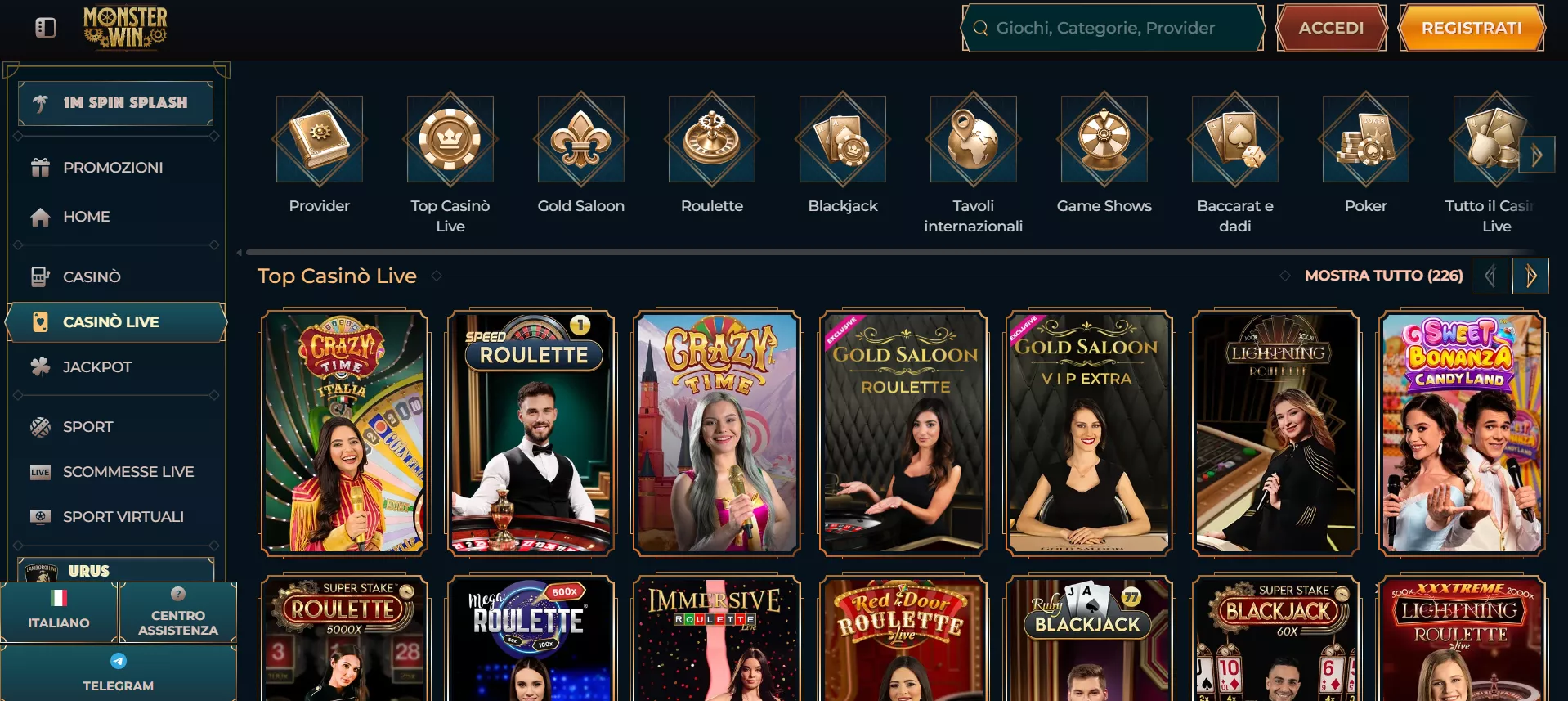
Task: Click the horizontal category scrollbar
Action: point(889,253)
